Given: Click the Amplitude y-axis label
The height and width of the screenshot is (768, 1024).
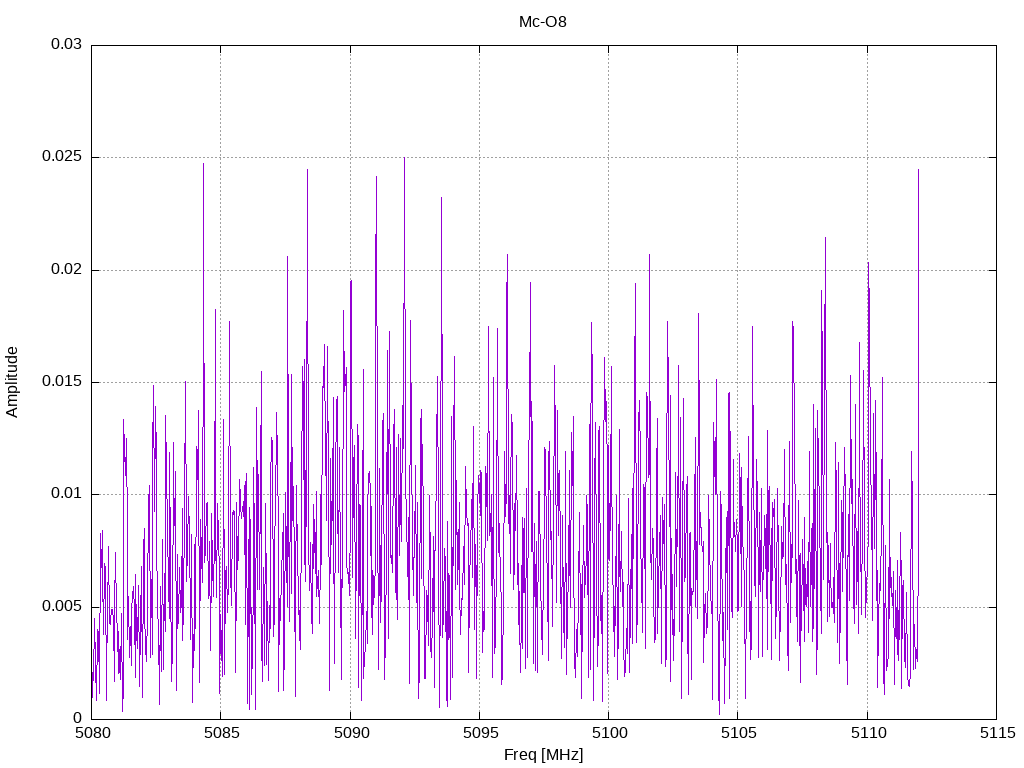Looking at the screenshot, I should point(12,382).
